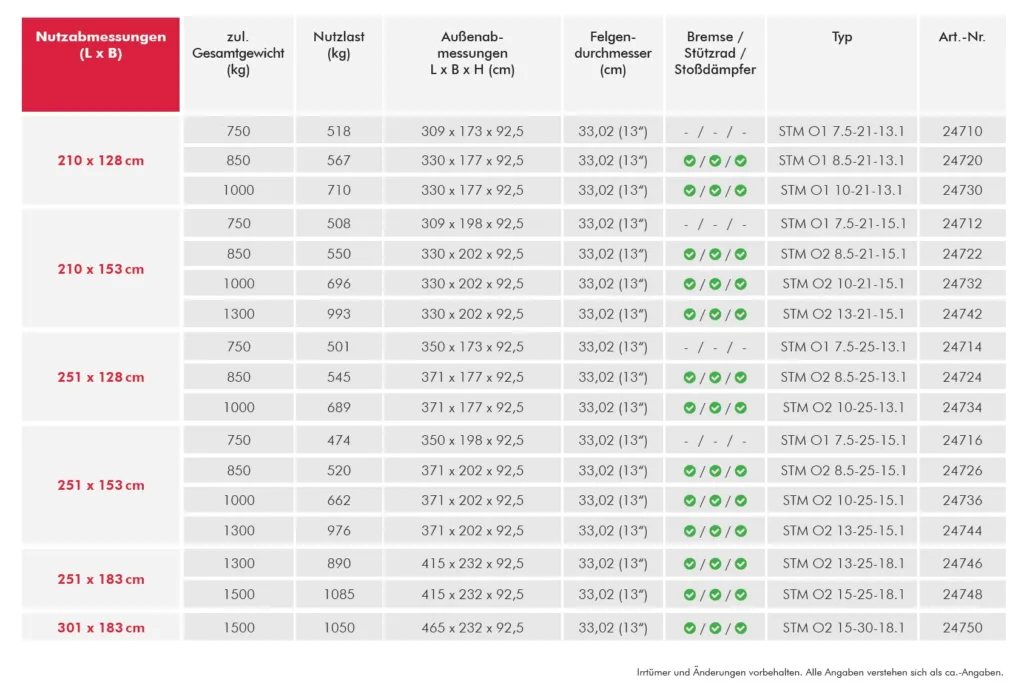Click article number 24710
The width and height of the screenshot is (1024, 684).
click(x=962, y=131)
